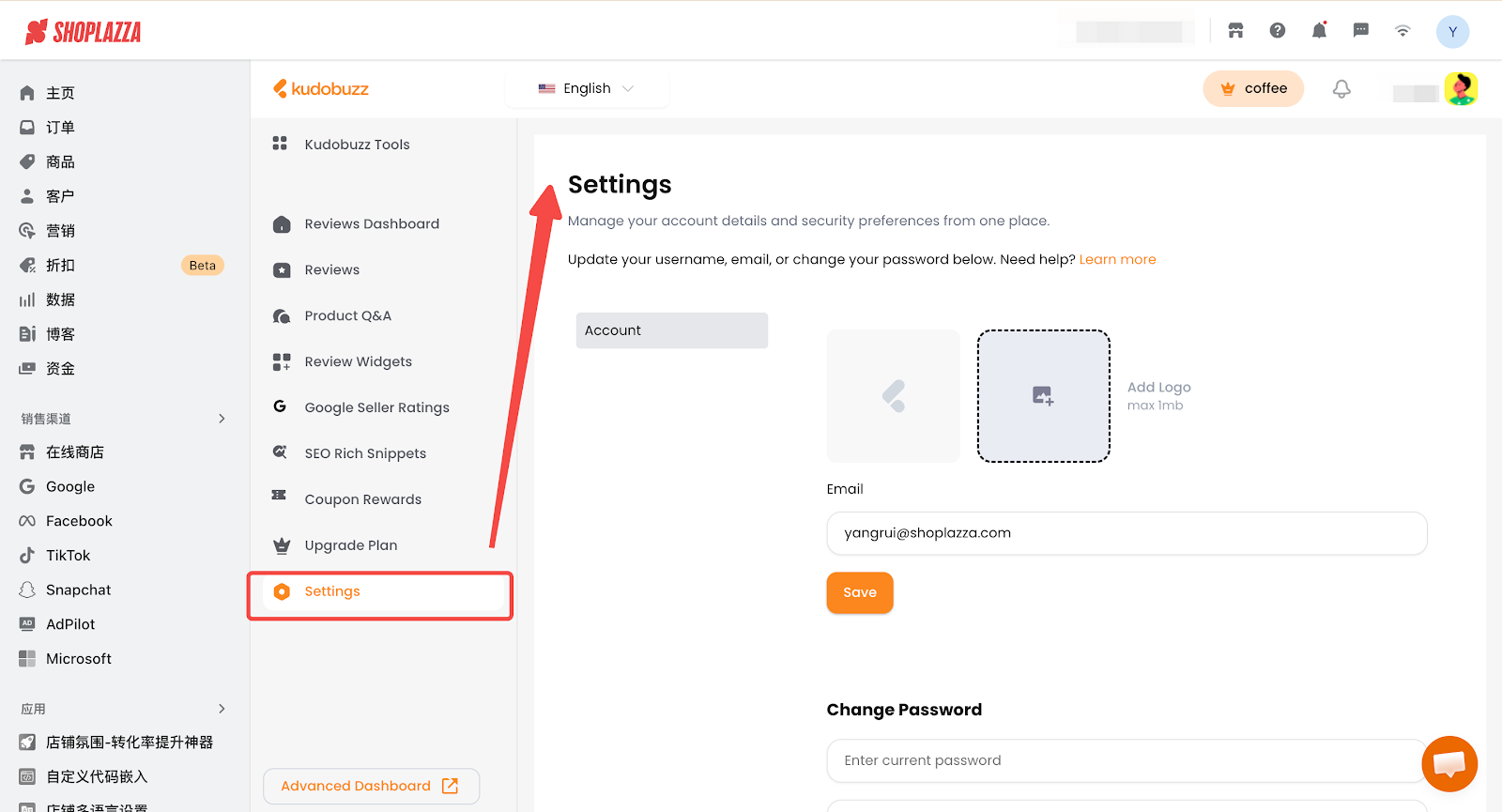
Task: Open the orange live chat bubble
Action: 1448,763
